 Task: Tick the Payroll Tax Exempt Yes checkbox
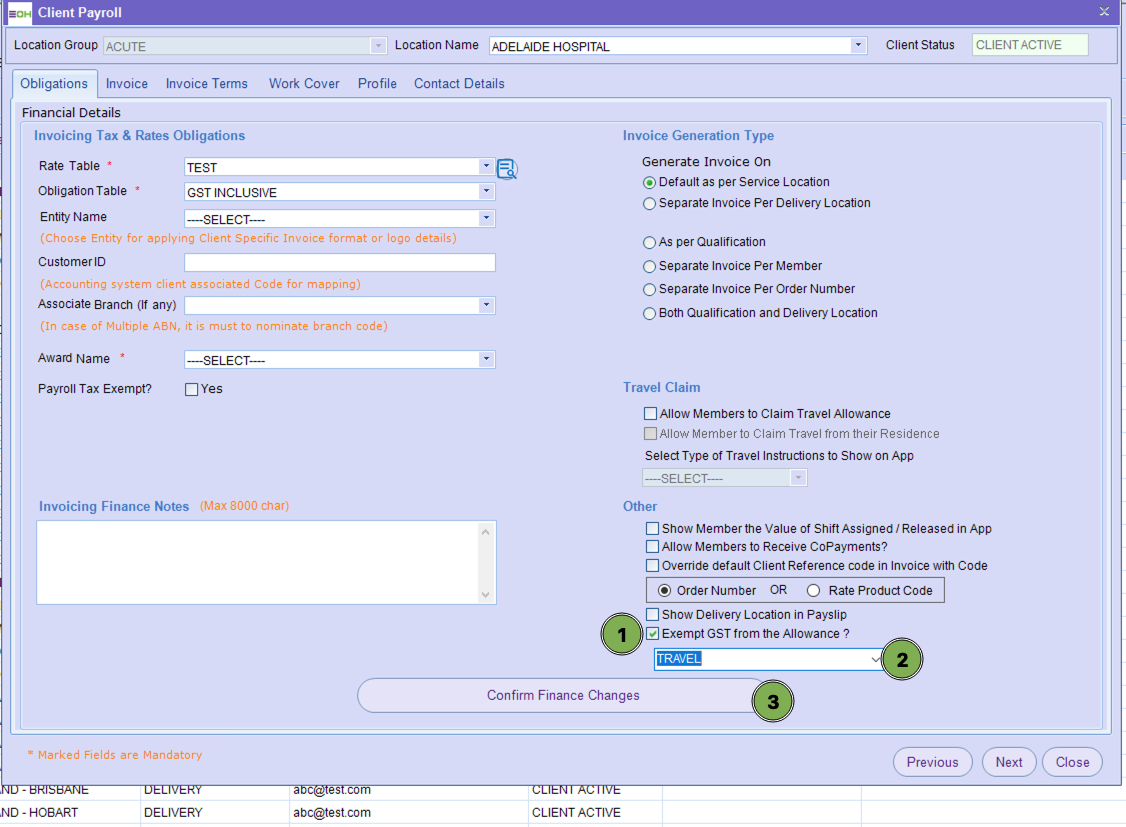pos(192,389)
